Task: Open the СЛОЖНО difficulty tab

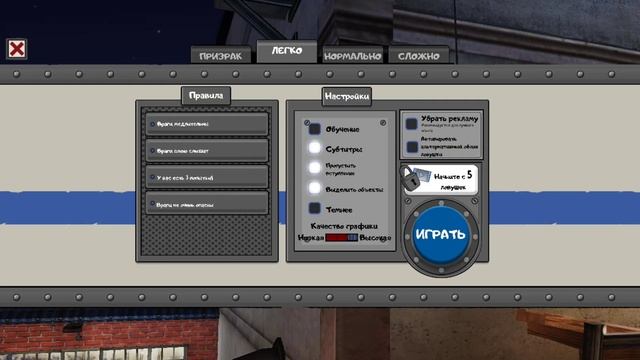Action: pyautogui.click(x=419, y=56)
